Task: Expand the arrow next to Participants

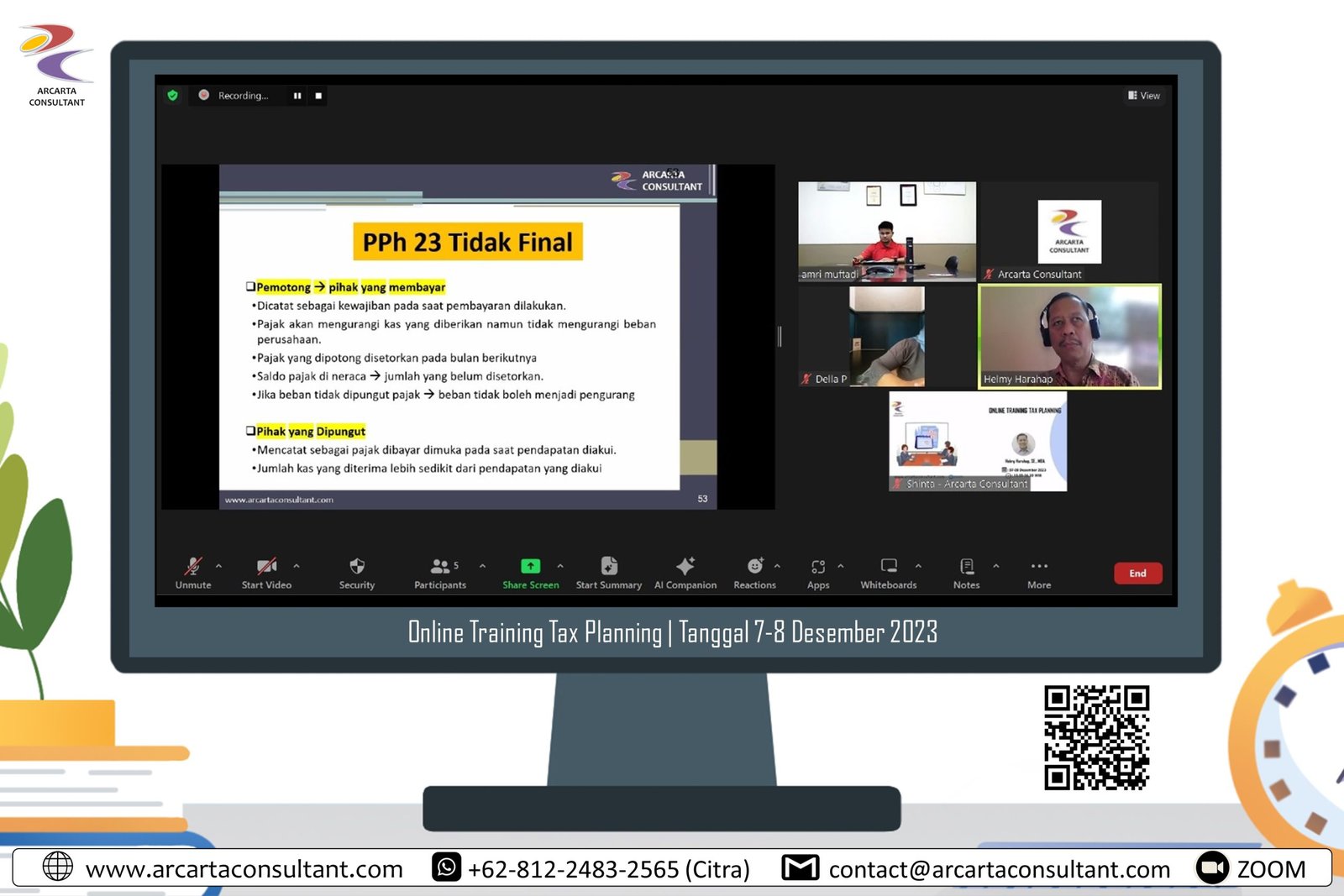Action: (483, 566)
